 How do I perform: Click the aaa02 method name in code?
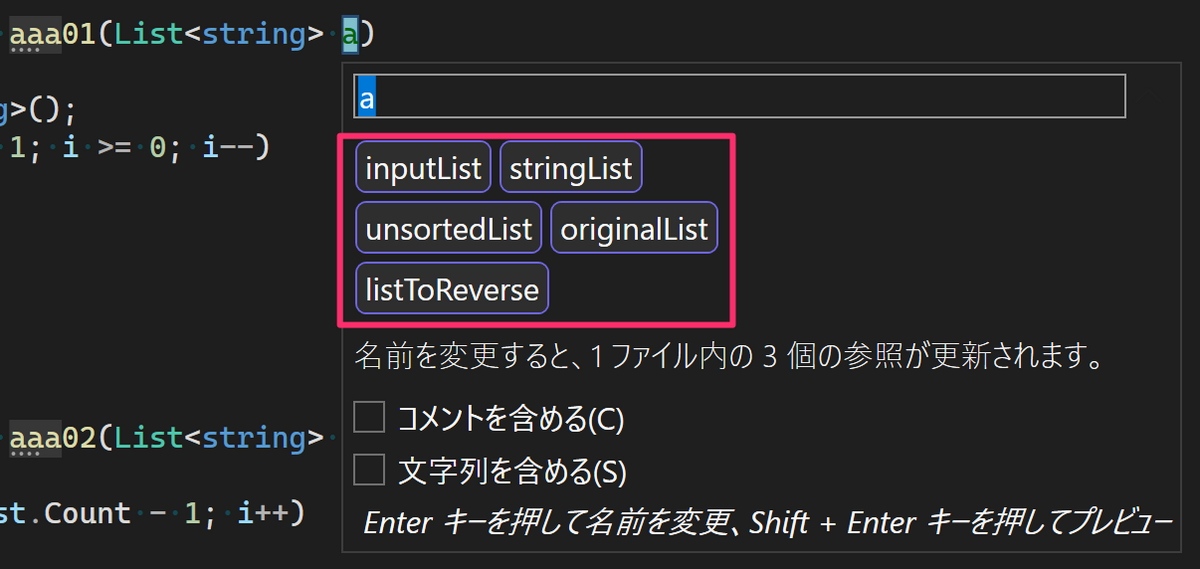pos(52,437)
